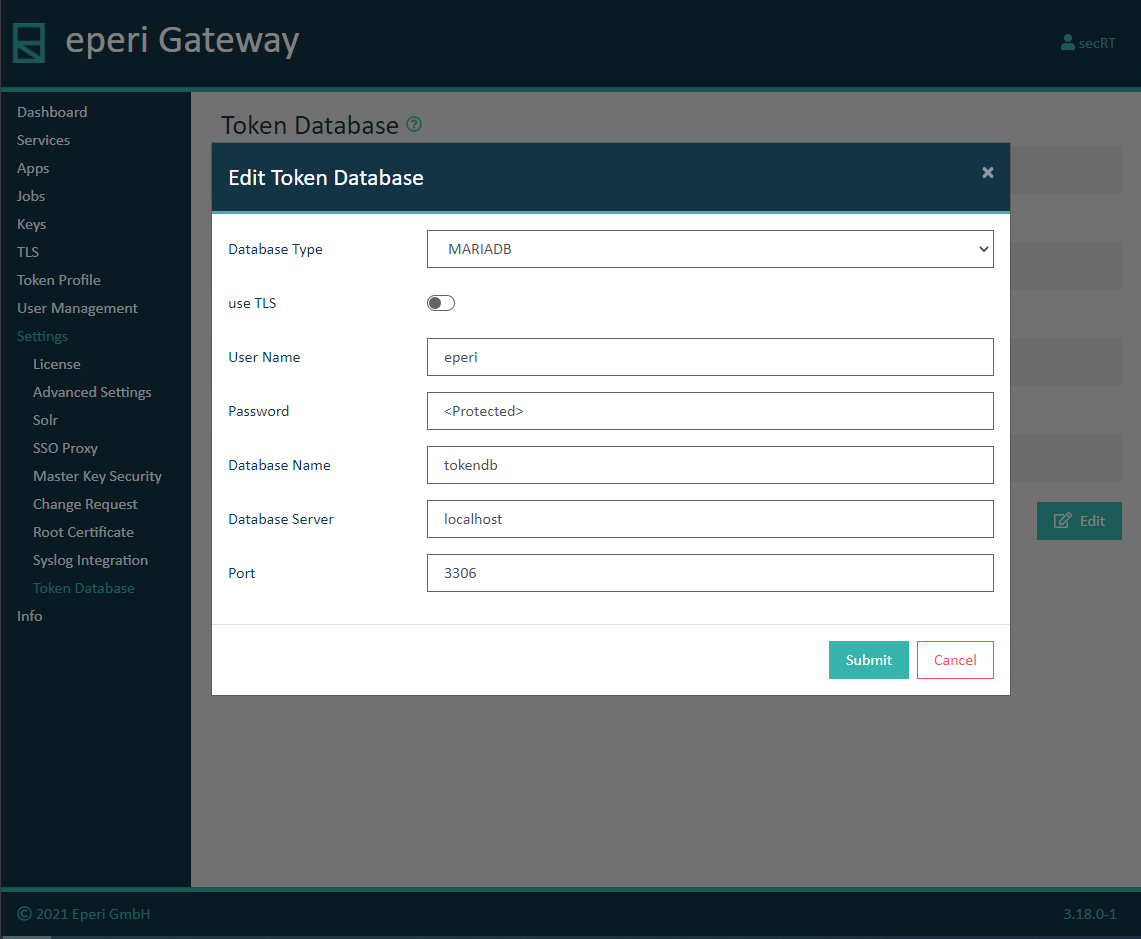Click the Token Database page heading
This screenshot has height=939, width=1141.
click(x=310, y=125)
